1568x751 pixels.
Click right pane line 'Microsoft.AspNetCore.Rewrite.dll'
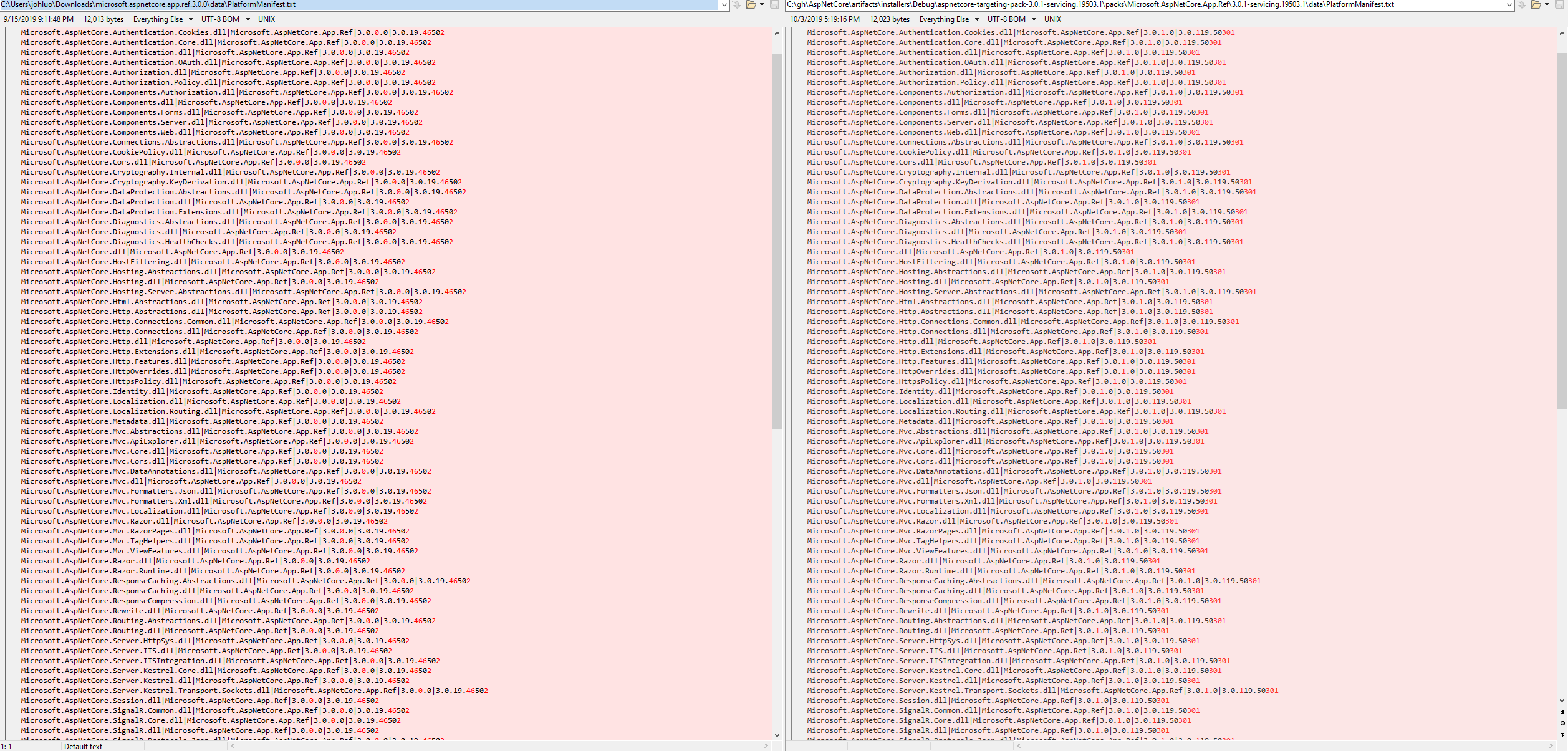[x=988, y=611]
